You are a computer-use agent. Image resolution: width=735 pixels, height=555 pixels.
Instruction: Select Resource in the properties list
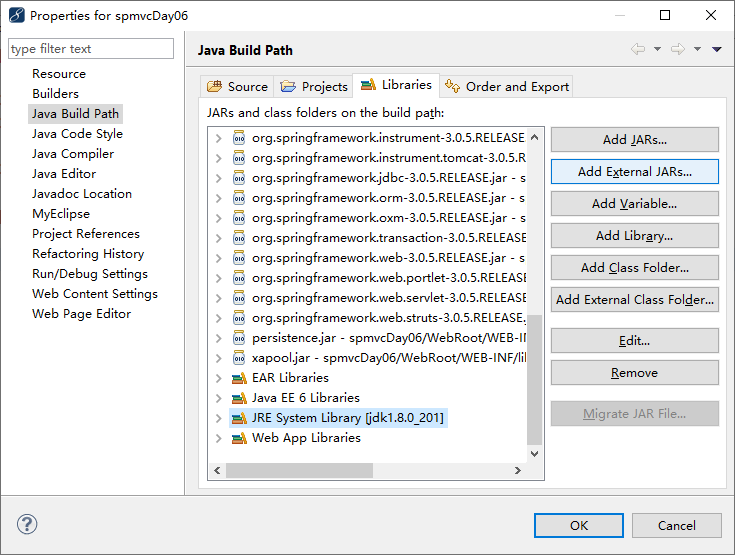[59, 74]
